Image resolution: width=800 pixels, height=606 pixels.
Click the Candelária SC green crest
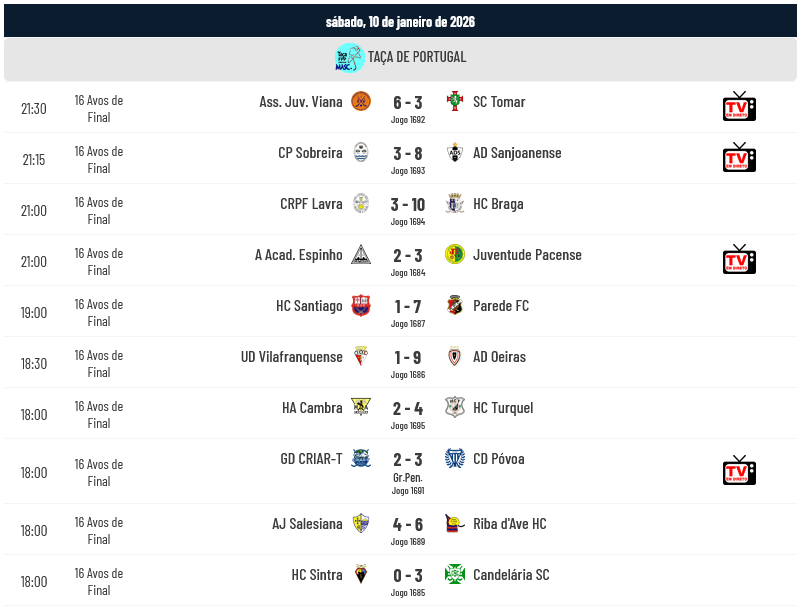[455, 574]
